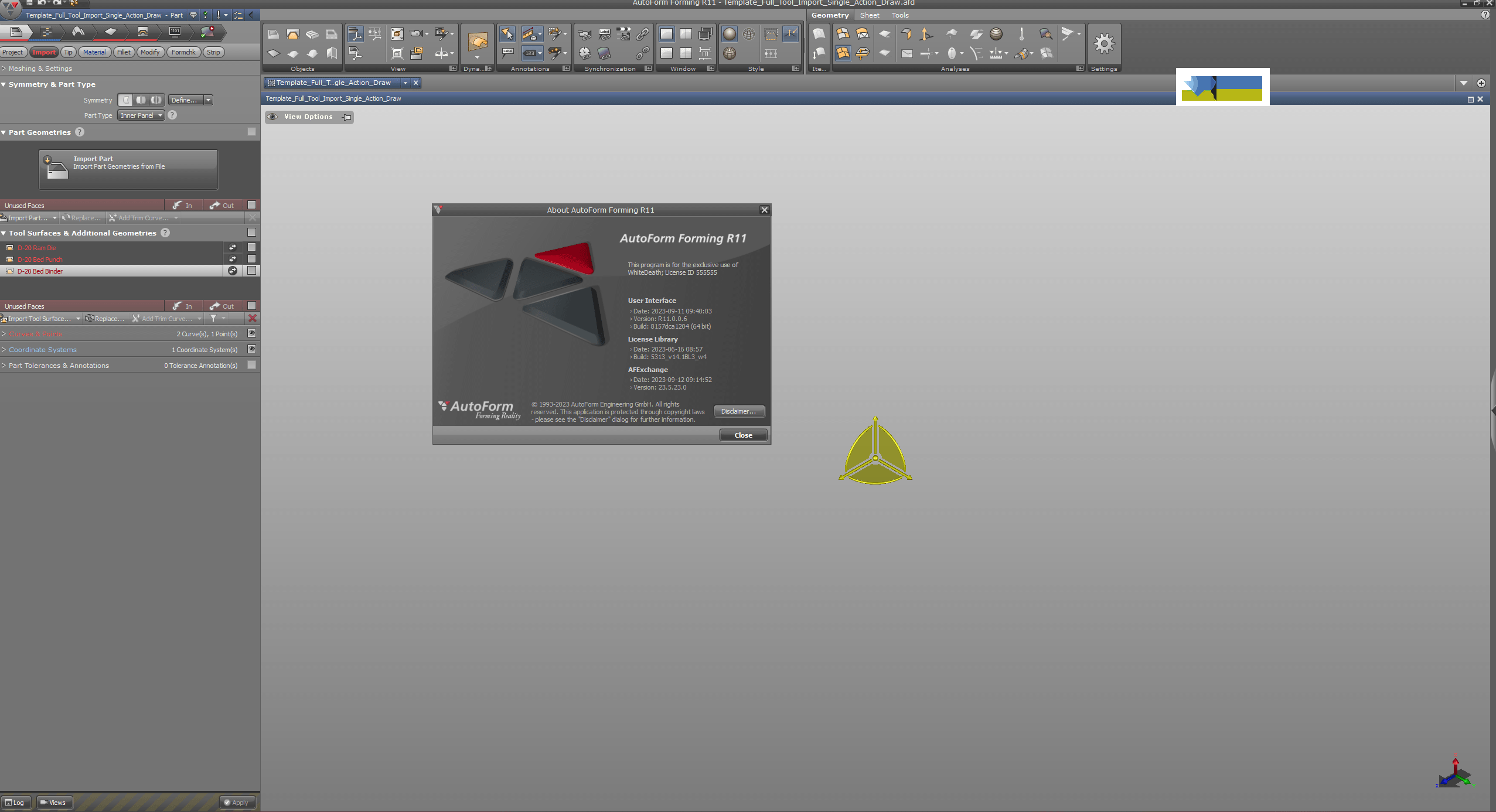Check the box for D-20 Bed Binder
The image size is (1496, 812).
point(251,271)
